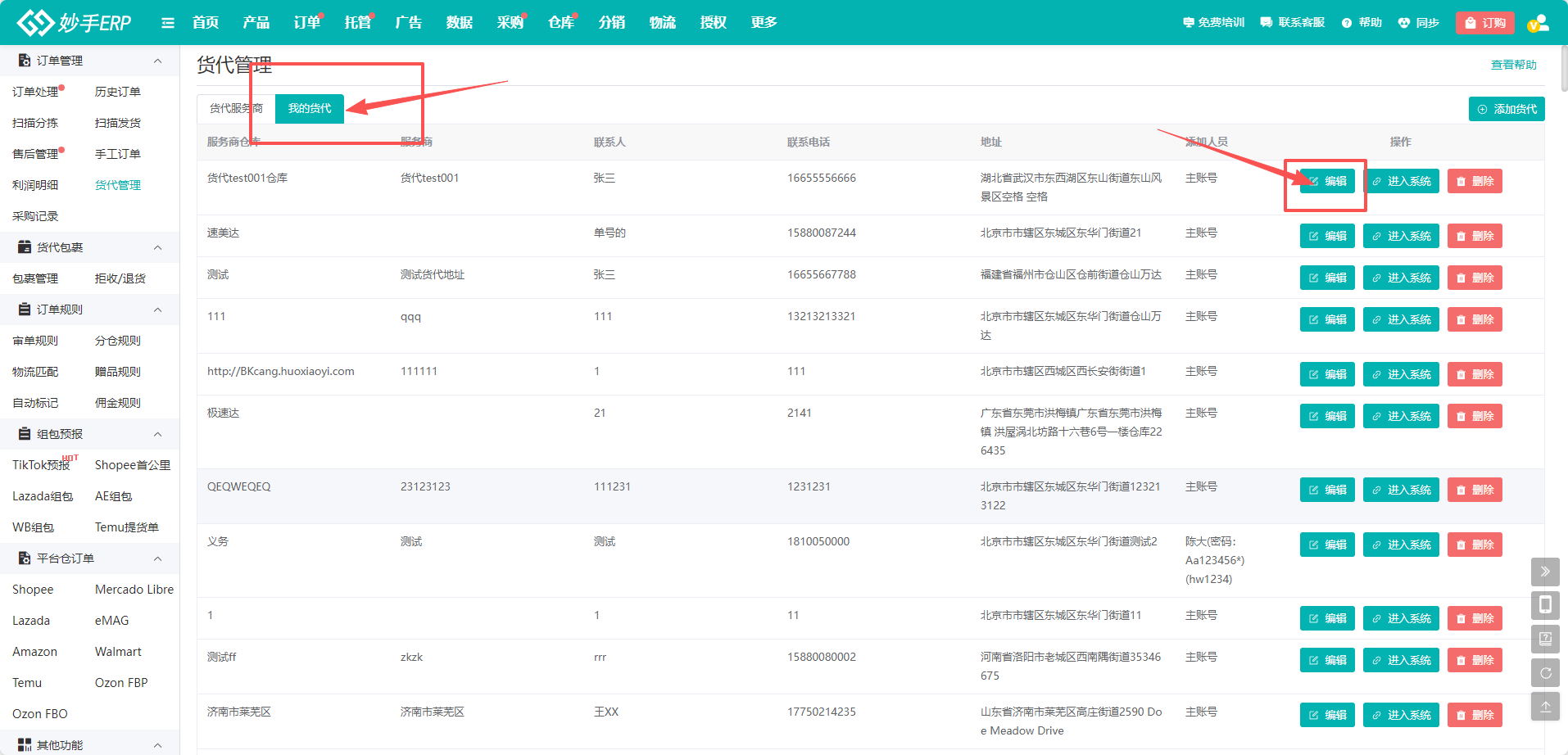Image resolution: width=1568 pixels, height=755 pixels.
Task: Open 联系客服 chat in the header
Action: pos(1292,23)
